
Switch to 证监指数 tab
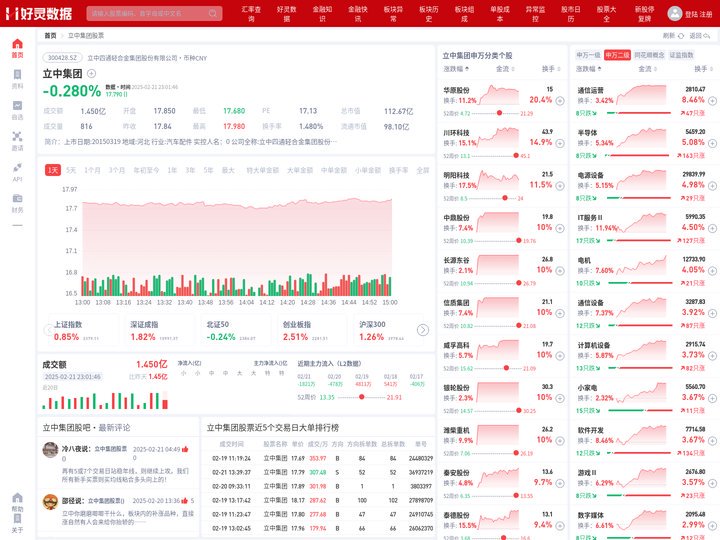(x=681, y=55)
